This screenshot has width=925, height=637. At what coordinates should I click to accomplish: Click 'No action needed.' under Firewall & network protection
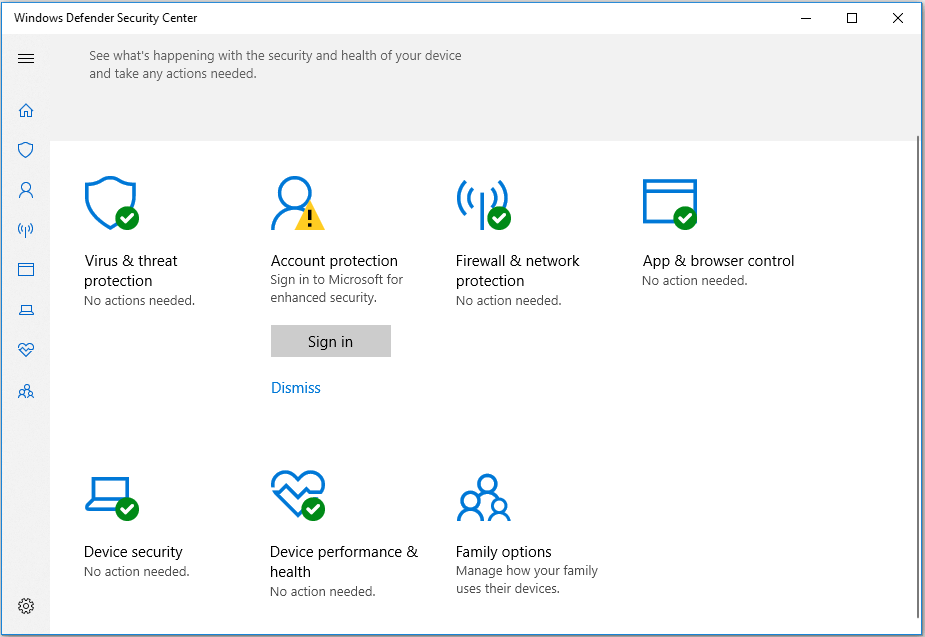(509, 301)
